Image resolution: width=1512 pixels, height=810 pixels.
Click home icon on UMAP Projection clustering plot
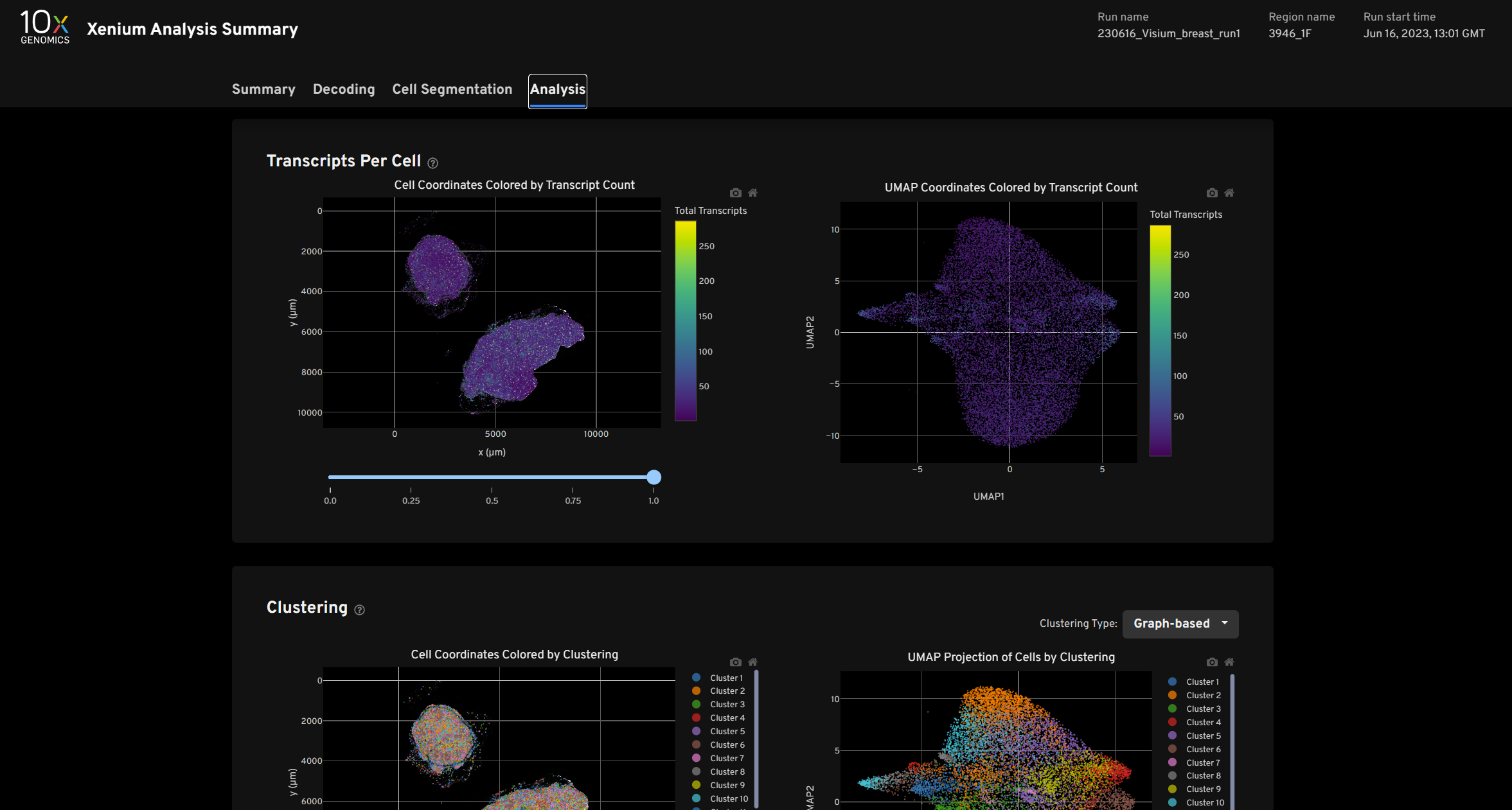coord(1229,662)
